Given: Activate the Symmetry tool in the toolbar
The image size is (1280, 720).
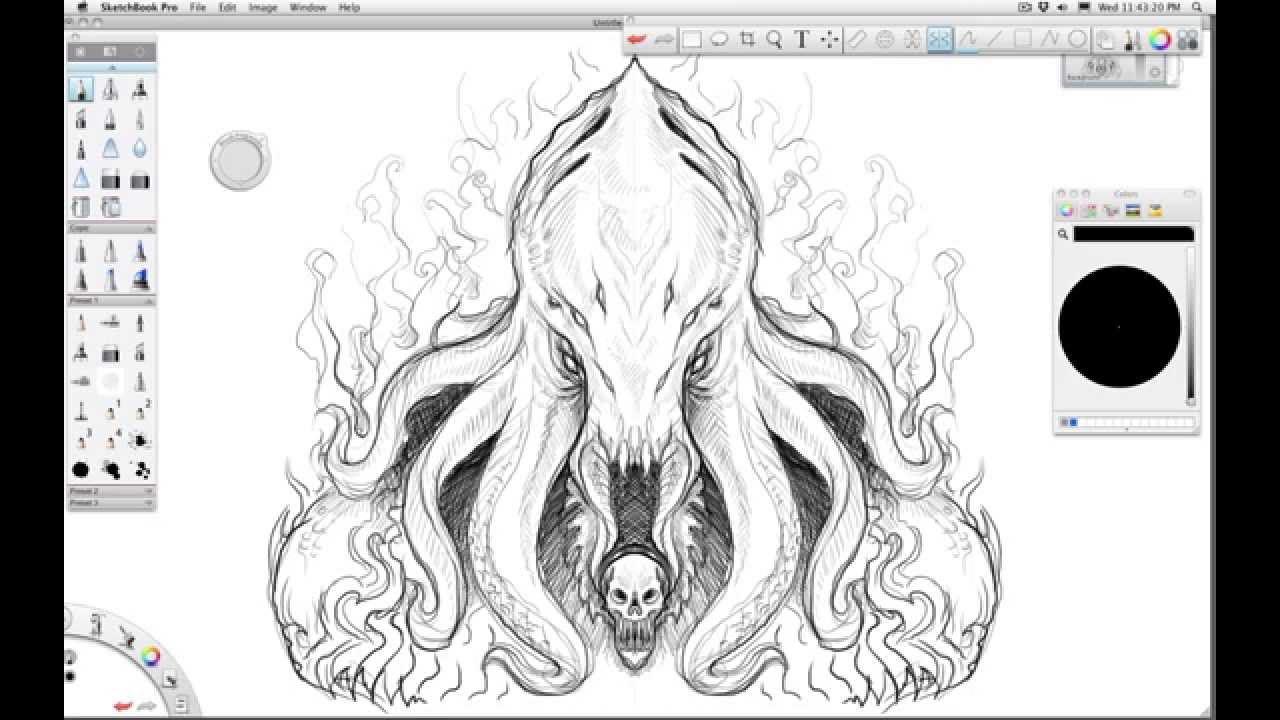Looking at the screenshot, I should 938,40.
